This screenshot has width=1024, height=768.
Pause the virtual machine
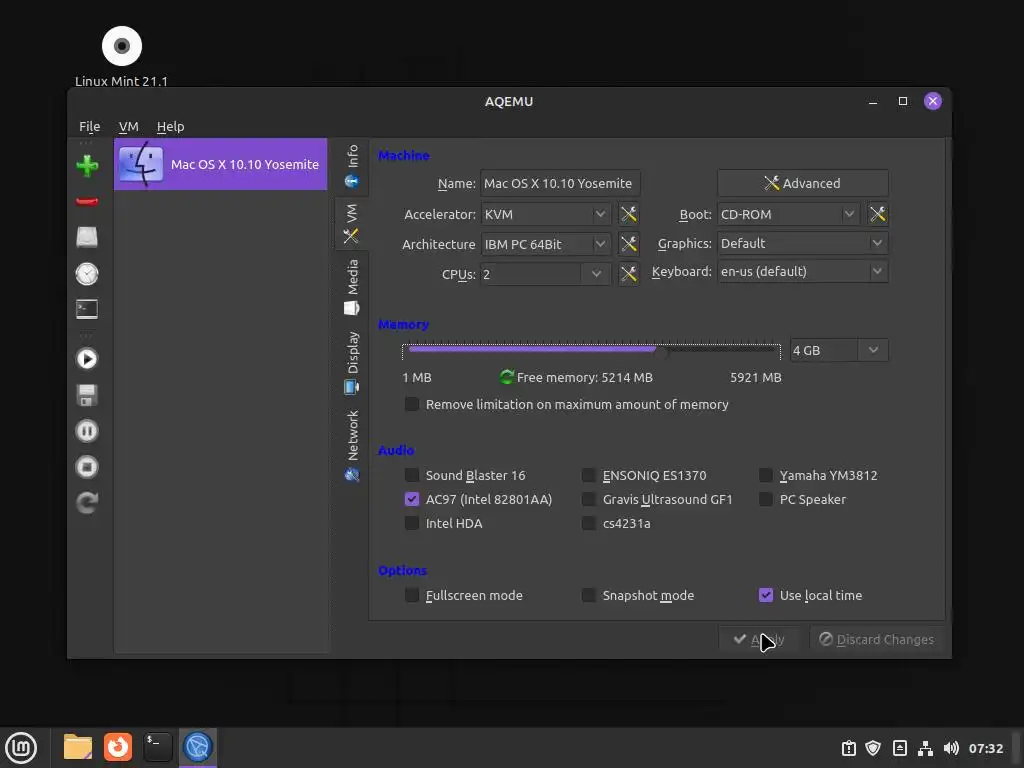(87, 431)
